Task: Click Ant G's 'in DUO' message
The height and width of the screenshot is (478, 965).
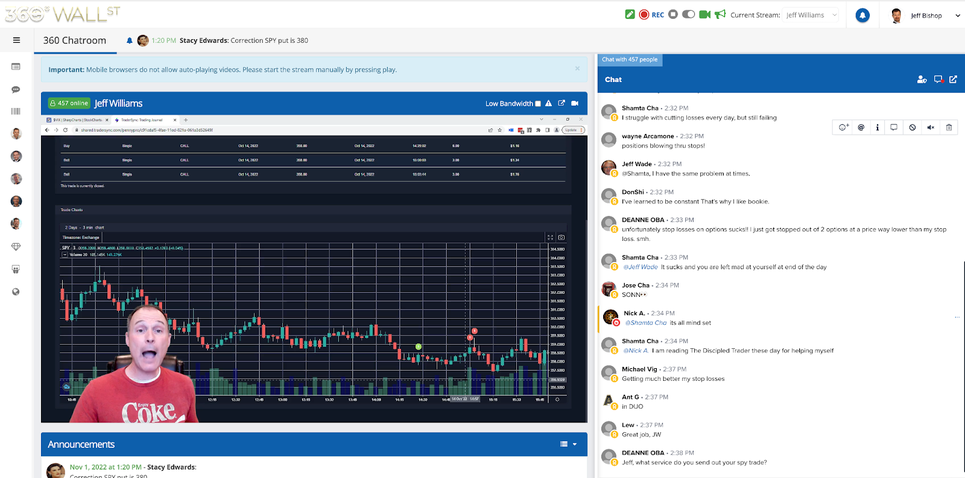Action: click(632, 407)
